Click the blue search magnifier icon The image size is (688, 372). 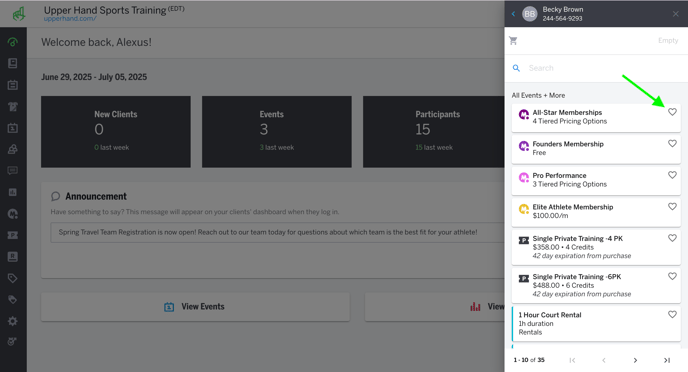[516, 68]
